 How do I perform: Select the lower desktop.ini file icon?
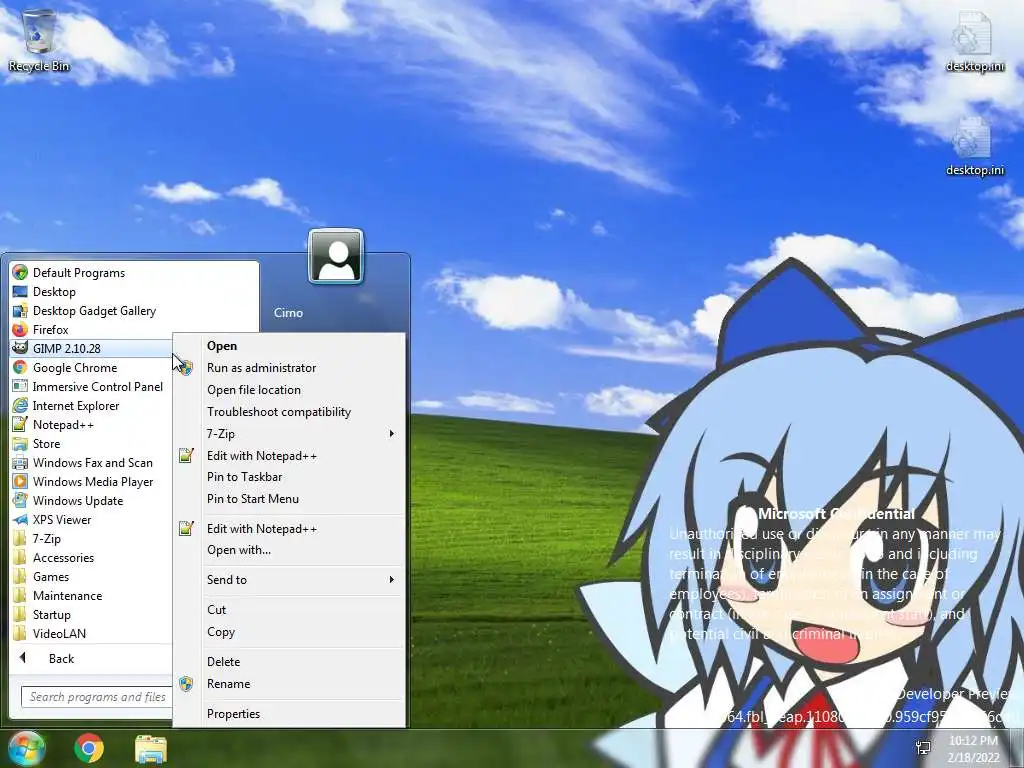(974, 145)
